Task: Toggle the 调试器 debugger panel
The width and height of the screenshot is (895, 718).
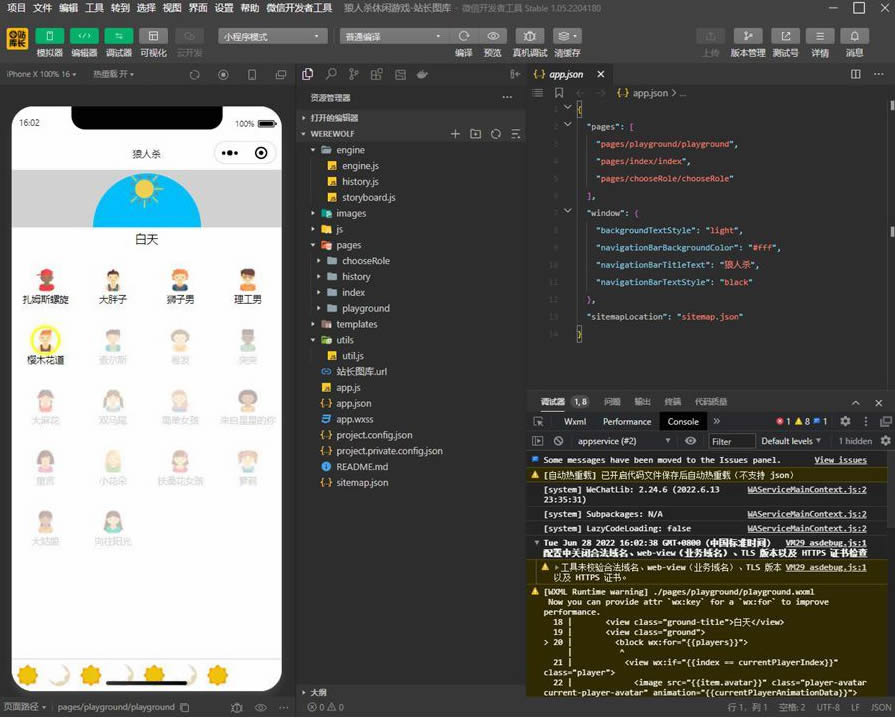Action: coord(119,36)
